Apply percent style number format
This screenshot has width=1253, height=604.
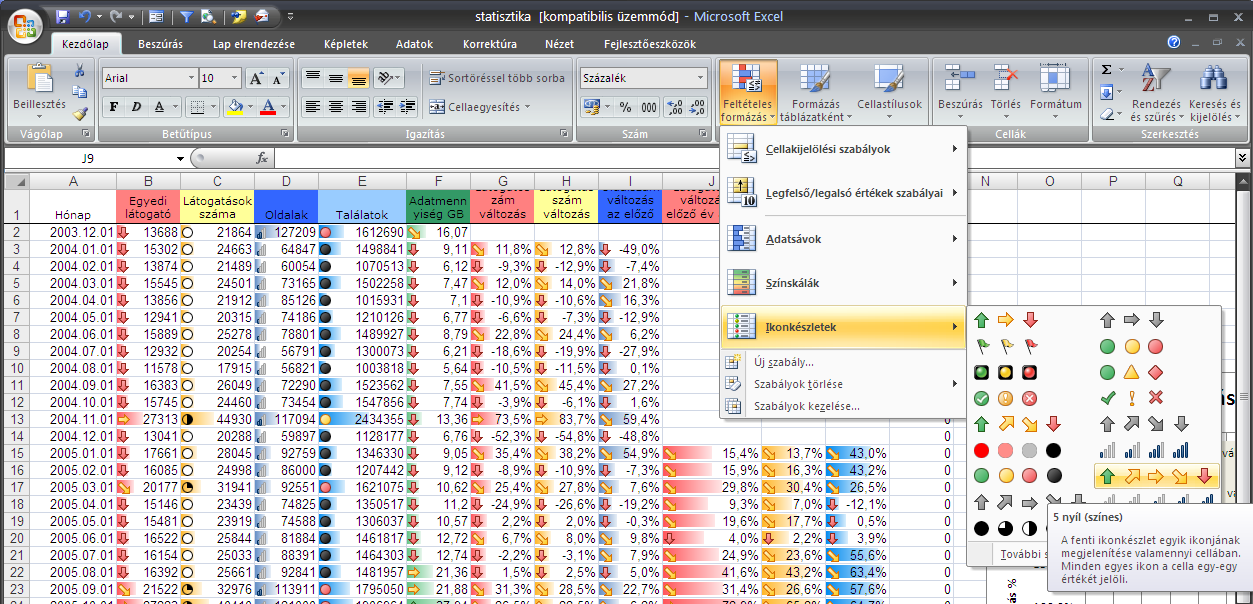[626, 107]
